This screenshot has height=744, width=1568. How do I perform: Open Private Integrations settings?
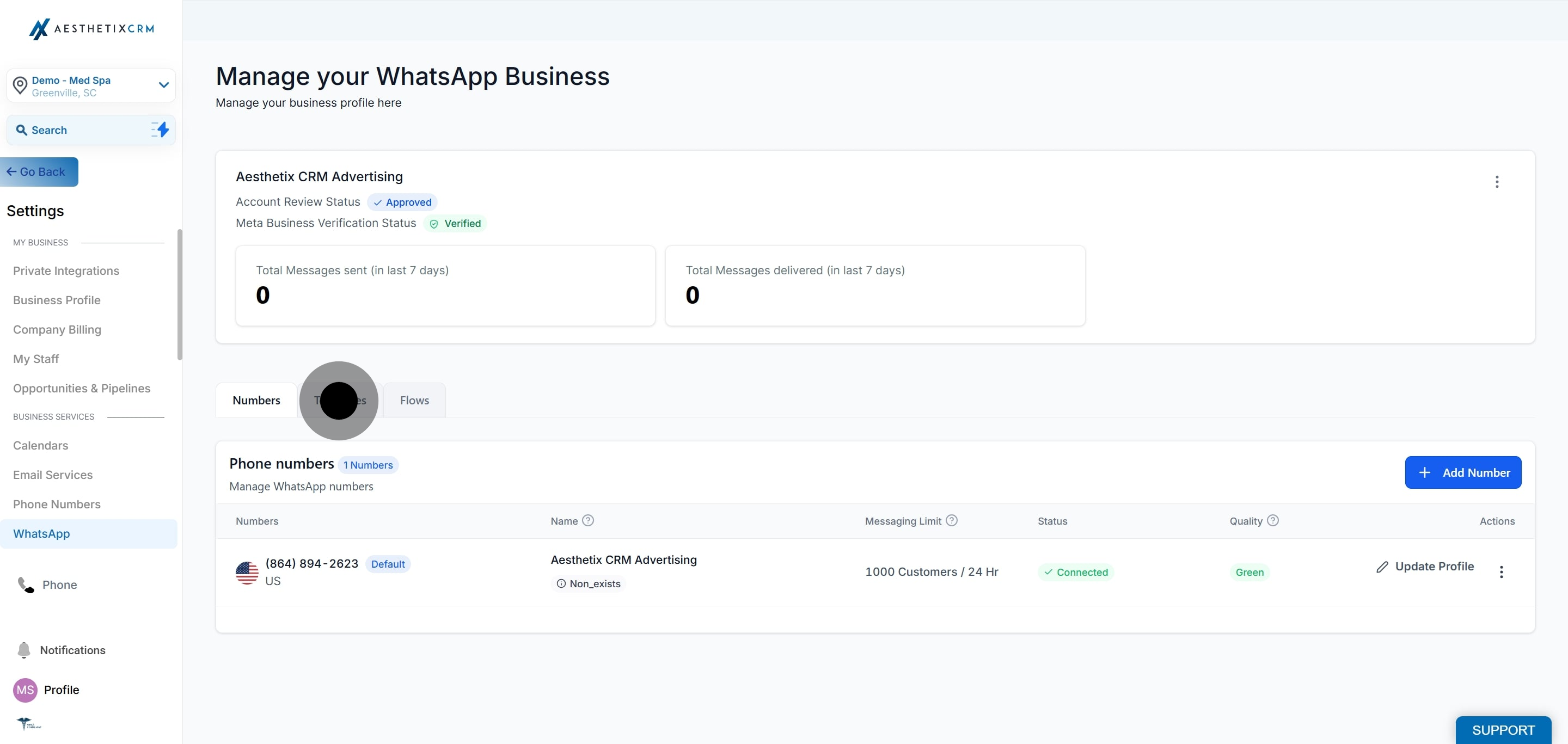66,270
